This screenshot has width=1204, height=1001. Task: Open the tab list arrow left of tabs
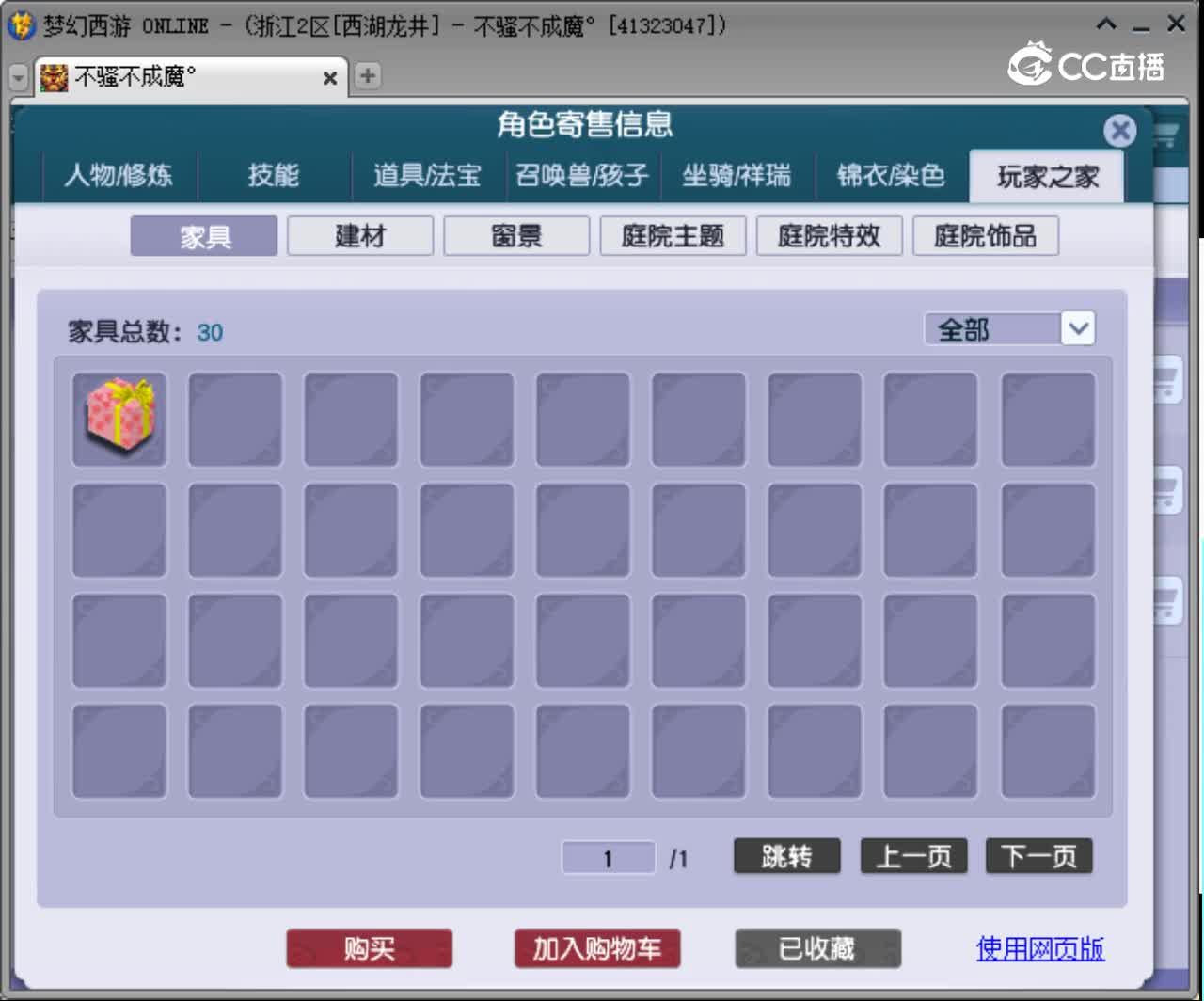[19, 77]
